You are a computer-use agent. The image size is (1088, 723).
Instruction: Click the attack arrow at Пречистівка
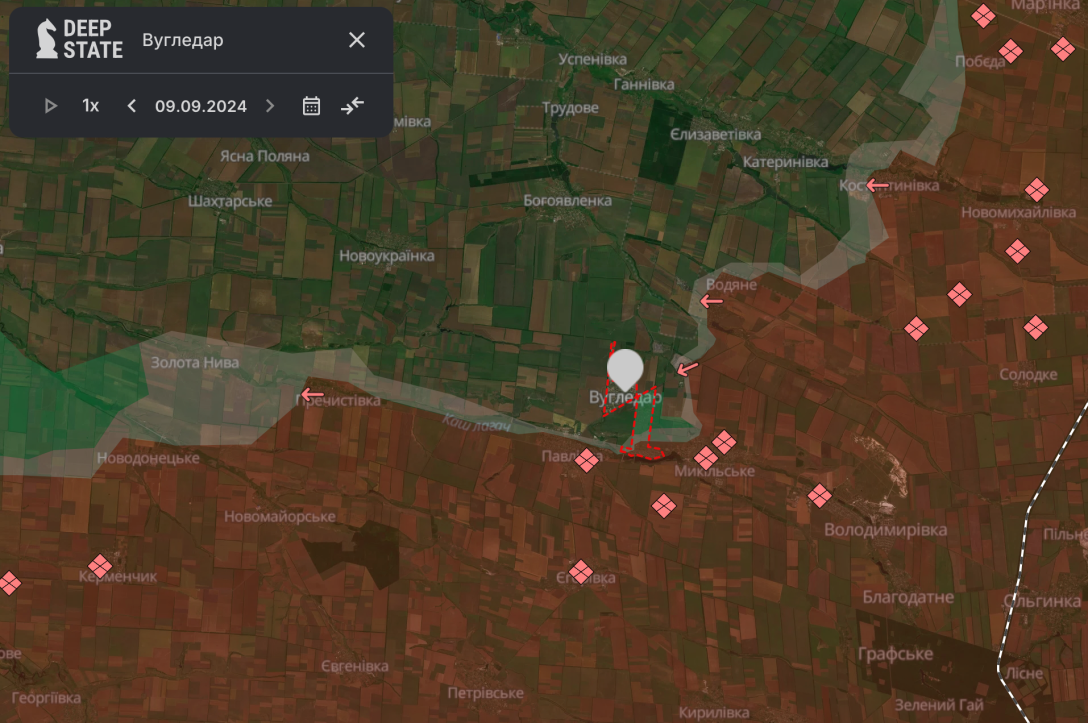click(x=312, y=395)
